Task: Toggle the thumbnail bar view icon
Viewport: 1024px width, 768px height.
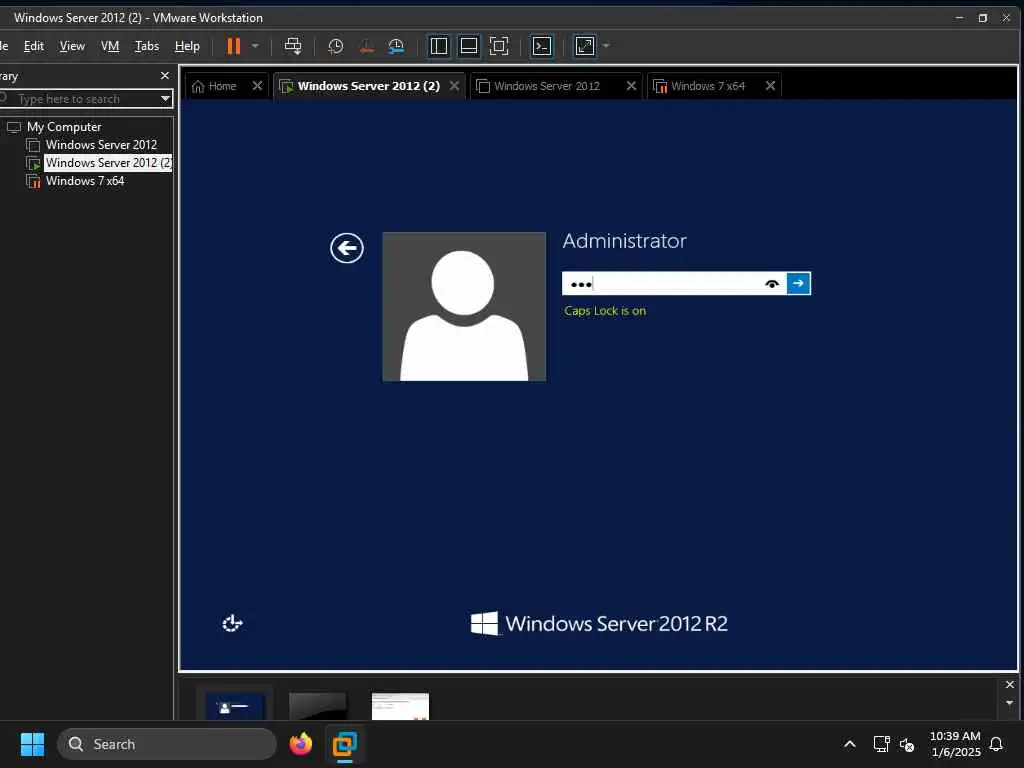Action: [x=469, y=46]
